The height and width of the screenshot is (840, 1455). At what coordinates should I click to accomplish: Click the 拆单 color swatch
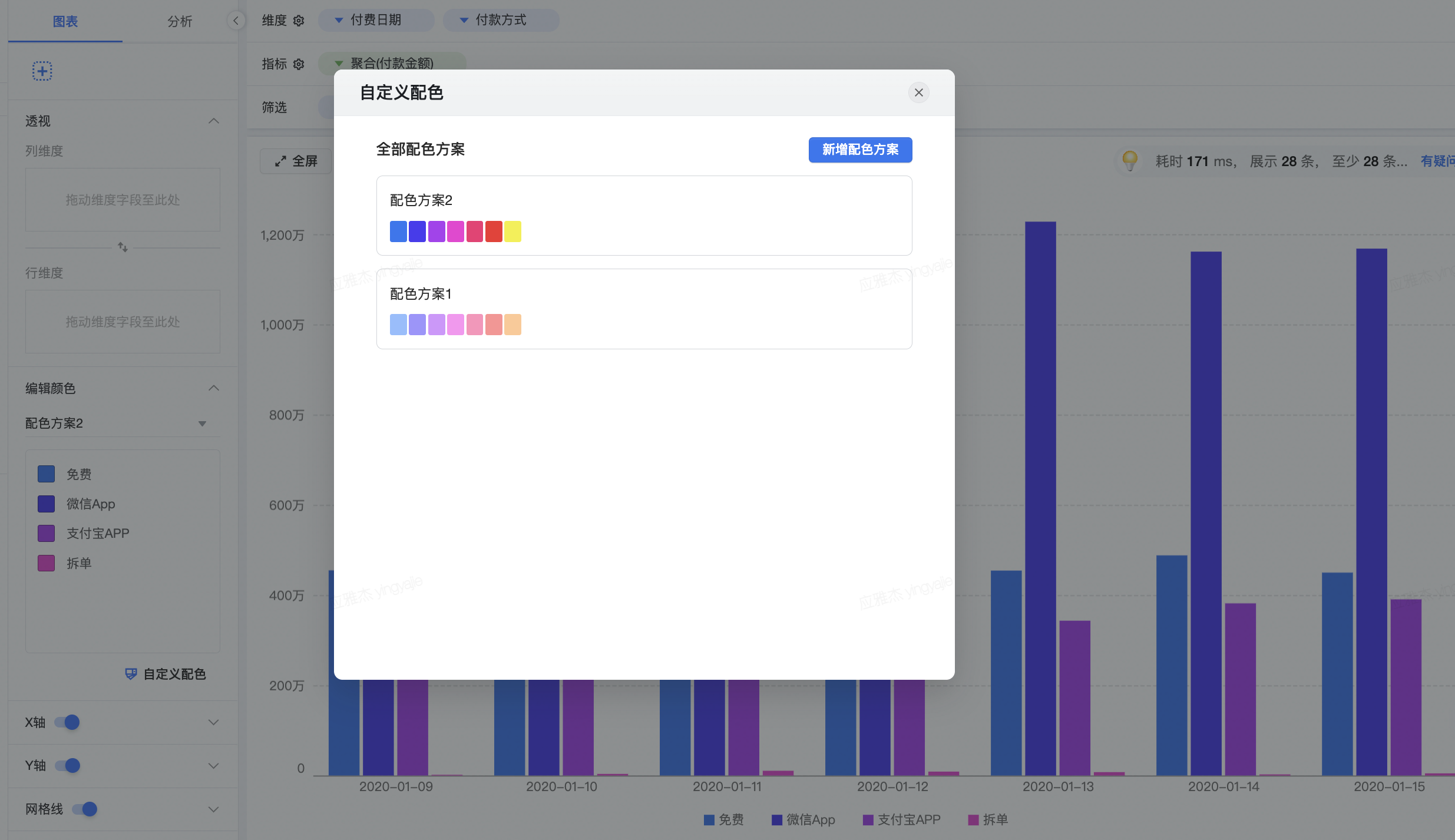pos(46,563)
